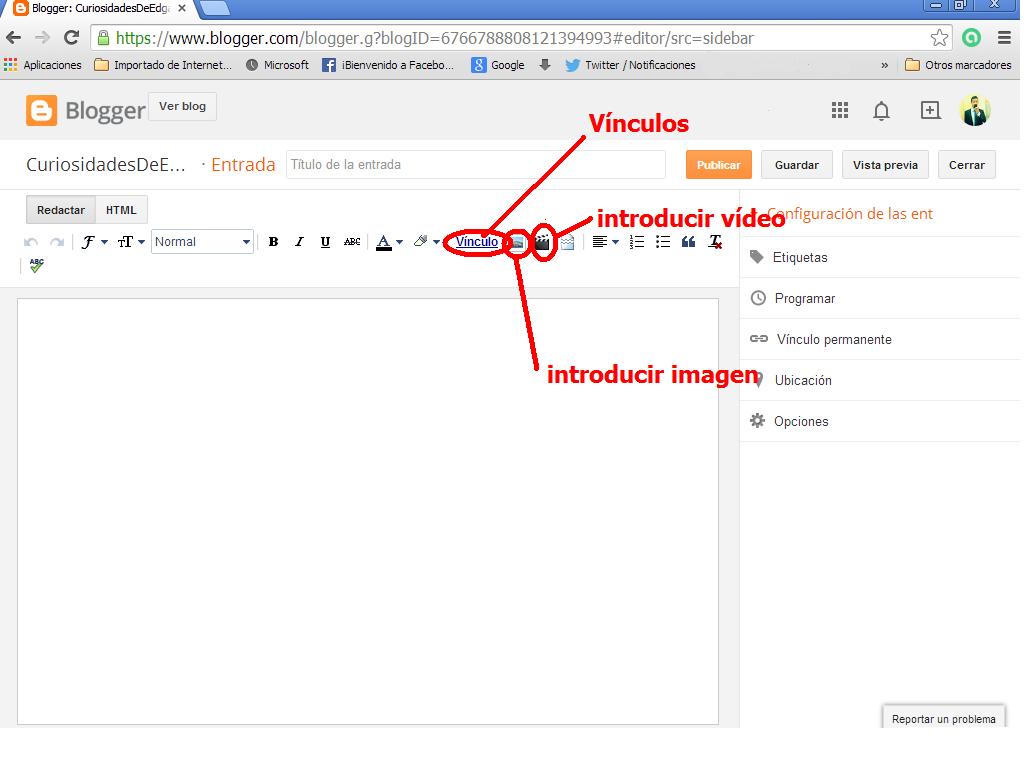Redo the last edit in toolbar
This screenshot has height=768, width=1024.
point(57,242)
